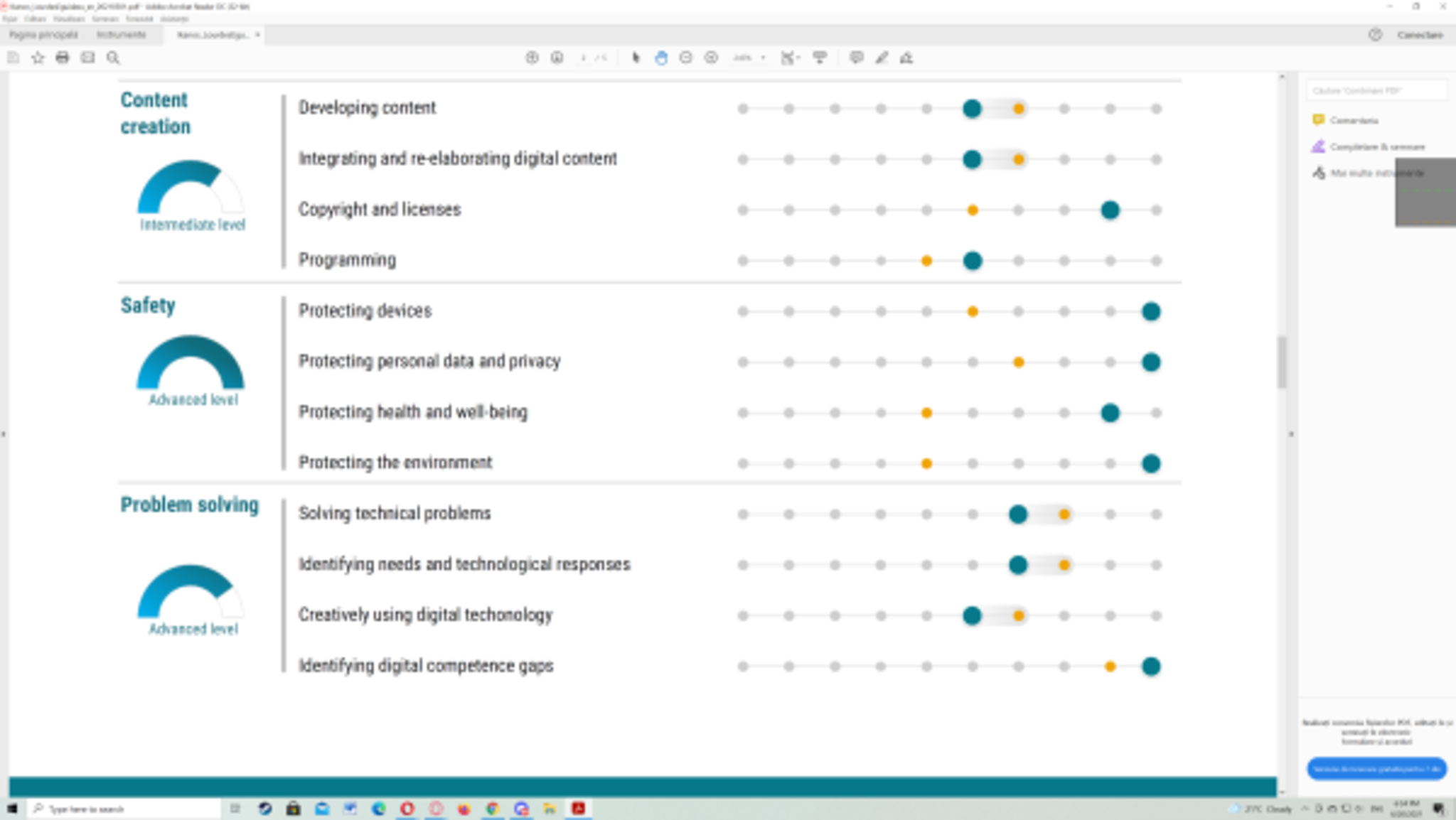Click the email envelope icon
Screen dimensions: 1456x820
point(87,58)
